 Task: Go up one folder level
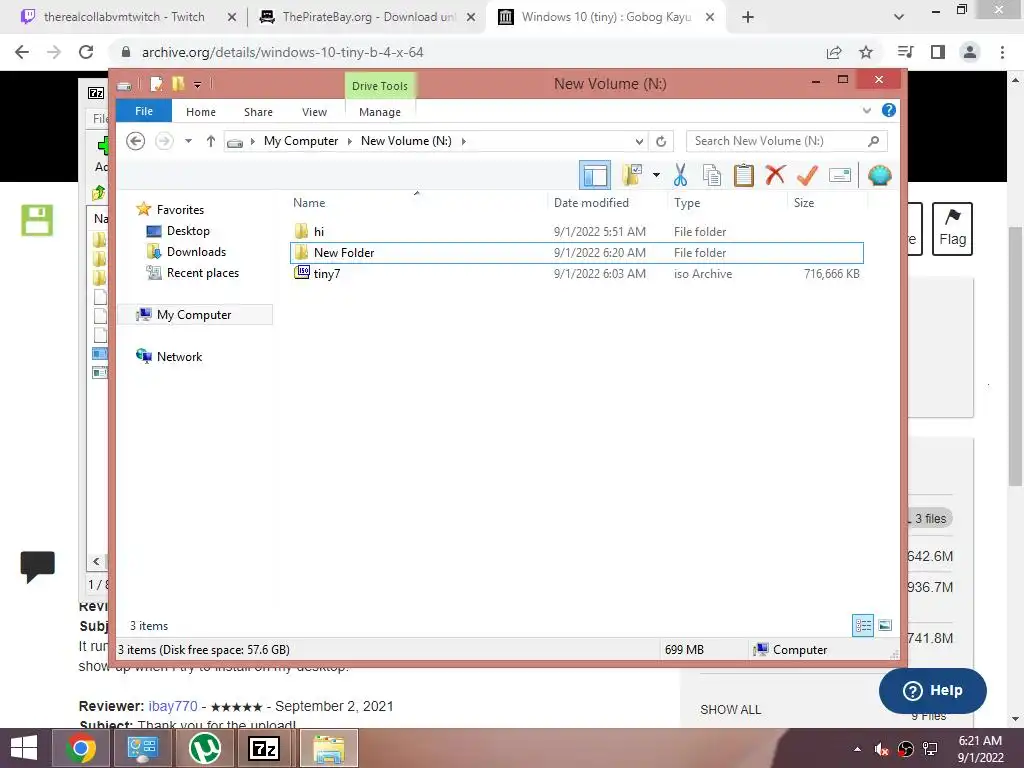pos(210,140)
